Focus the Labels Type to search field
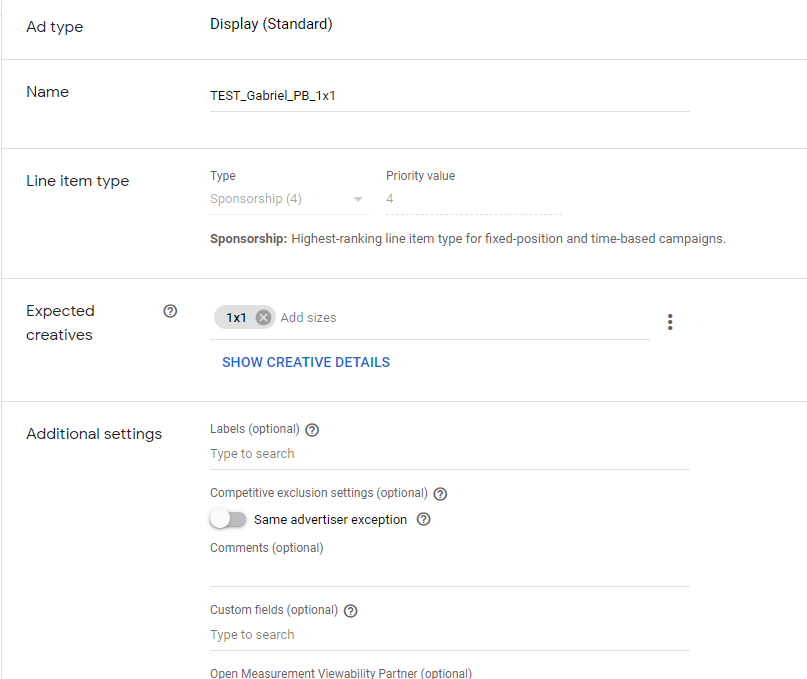 tap(449, 454)
